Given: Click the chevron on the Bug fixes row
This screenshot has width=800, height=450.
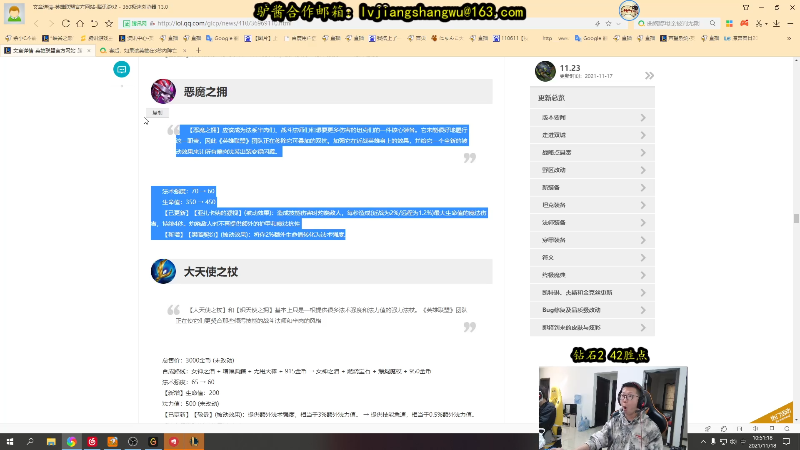Looking at the screenshot, I should tap(643, 310).
